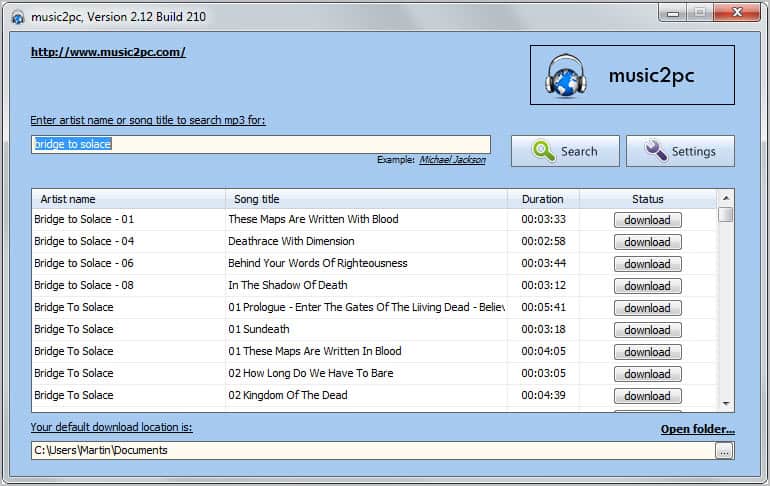The height and width of the screenshot is (486, 770).
Task: Click the title bar music2pc app icon
Action: coord(18,17)
